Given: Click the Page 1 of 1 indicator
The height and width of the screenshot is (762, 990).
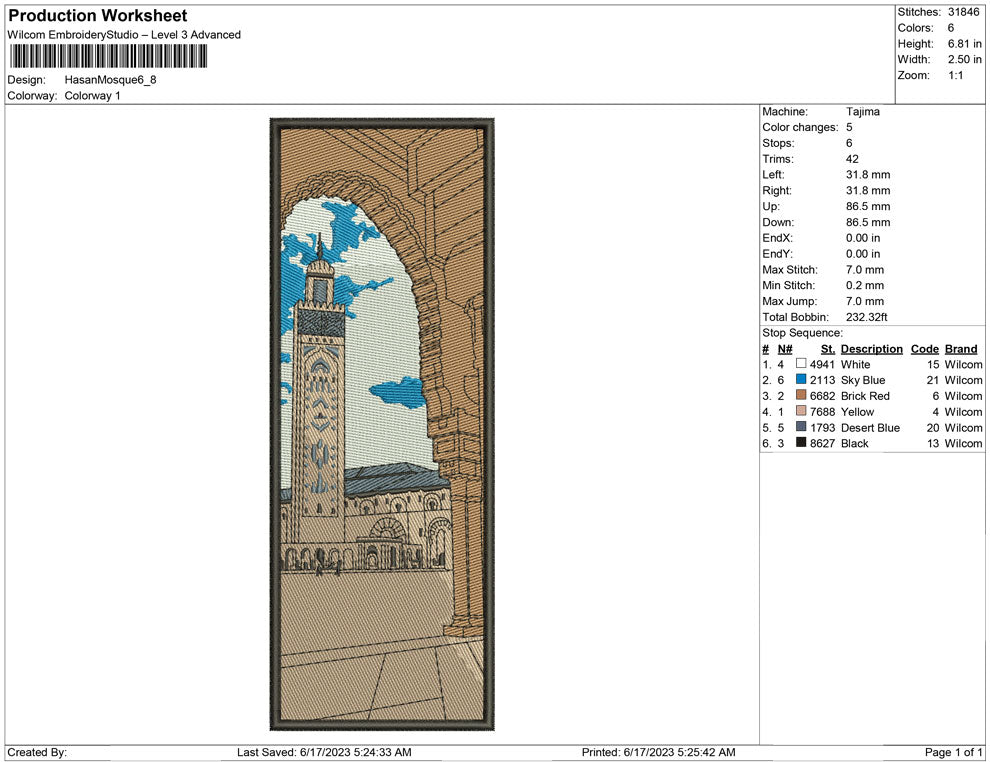Looking at the screenshot, I should click(953, 752).
